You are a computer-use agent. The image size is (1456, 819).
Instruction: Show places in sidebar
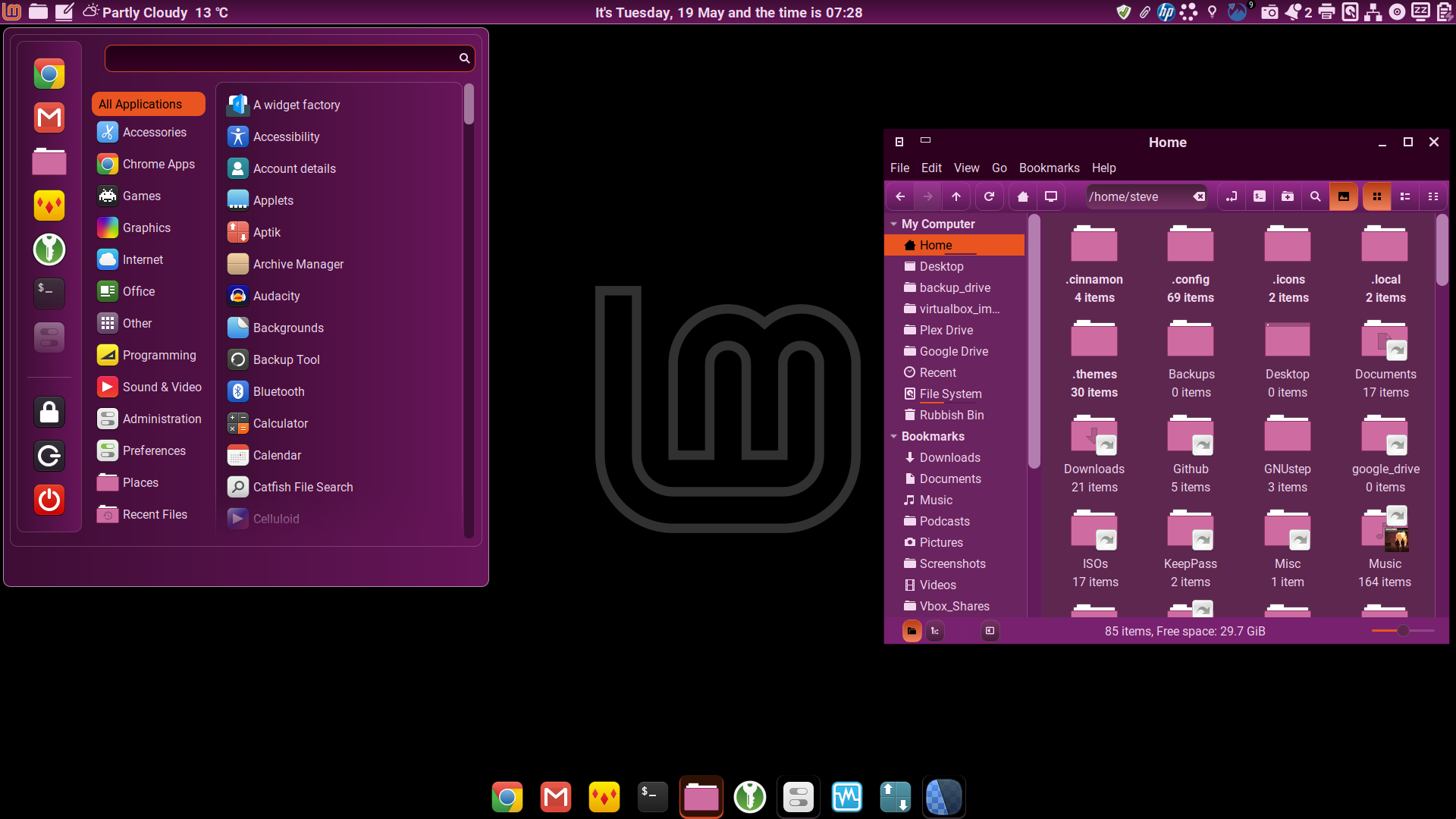tap(912, 631)
